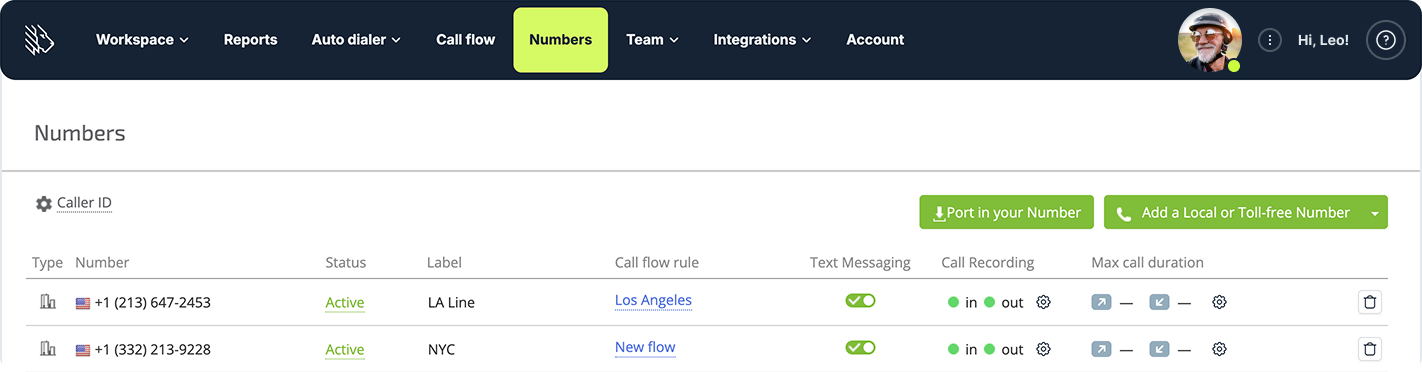Screen dimensions: 1422x372
Task: Click the app logo in the navbar
Action: (x=39, y=40)
